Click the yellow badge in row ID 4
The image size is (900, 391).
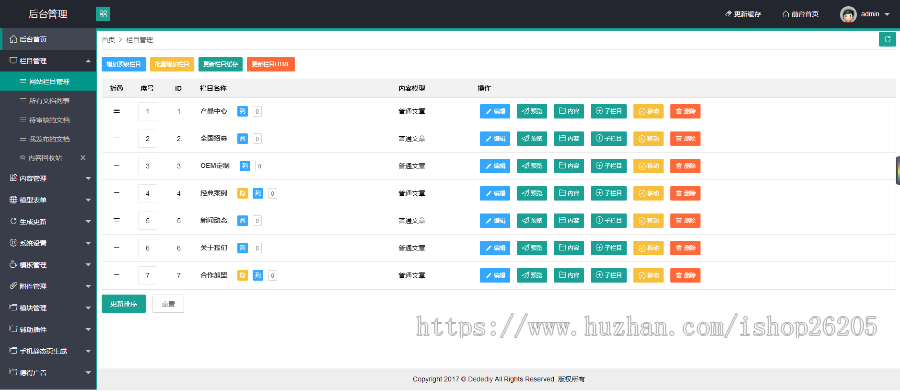(242, 193)
